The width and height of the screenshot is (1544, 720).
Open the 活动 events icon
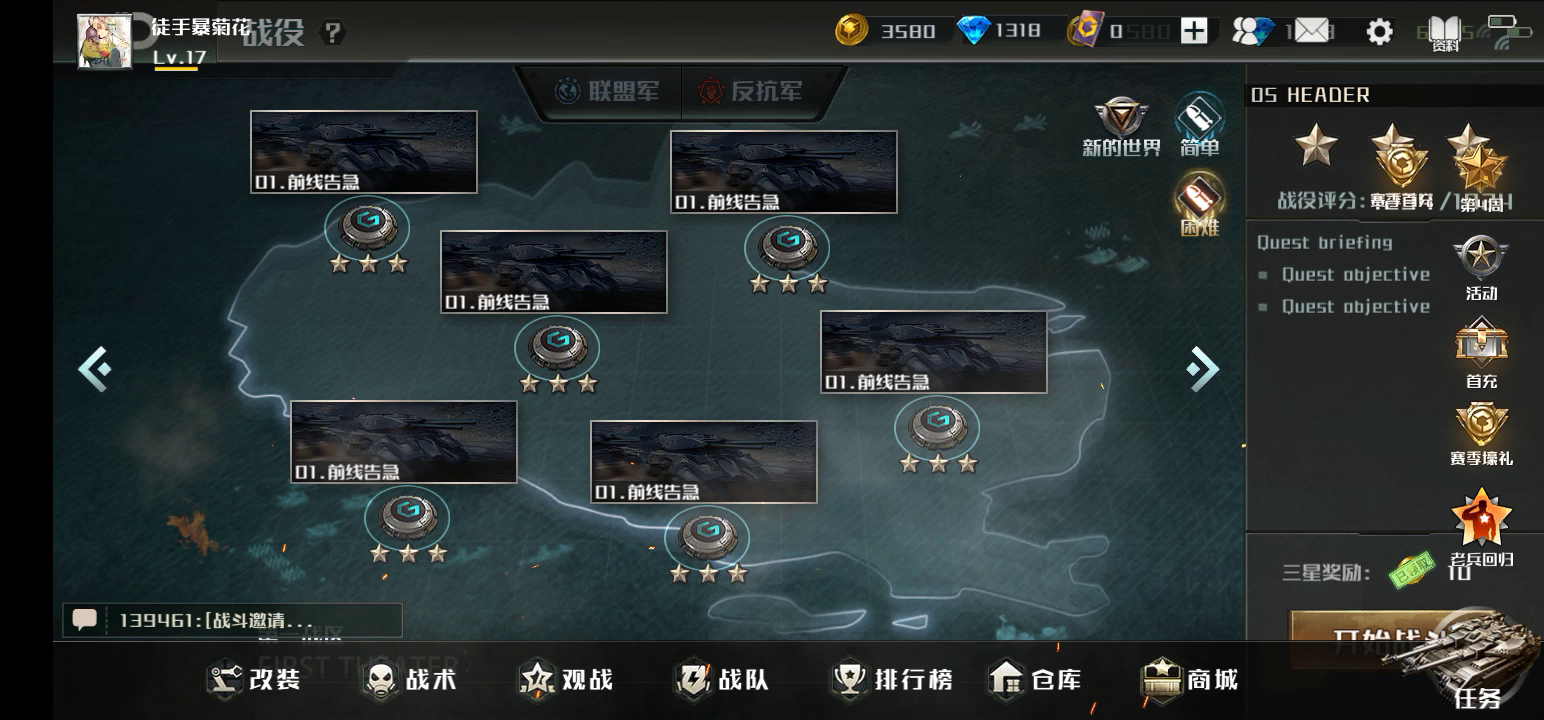[x=1481, y=268]
